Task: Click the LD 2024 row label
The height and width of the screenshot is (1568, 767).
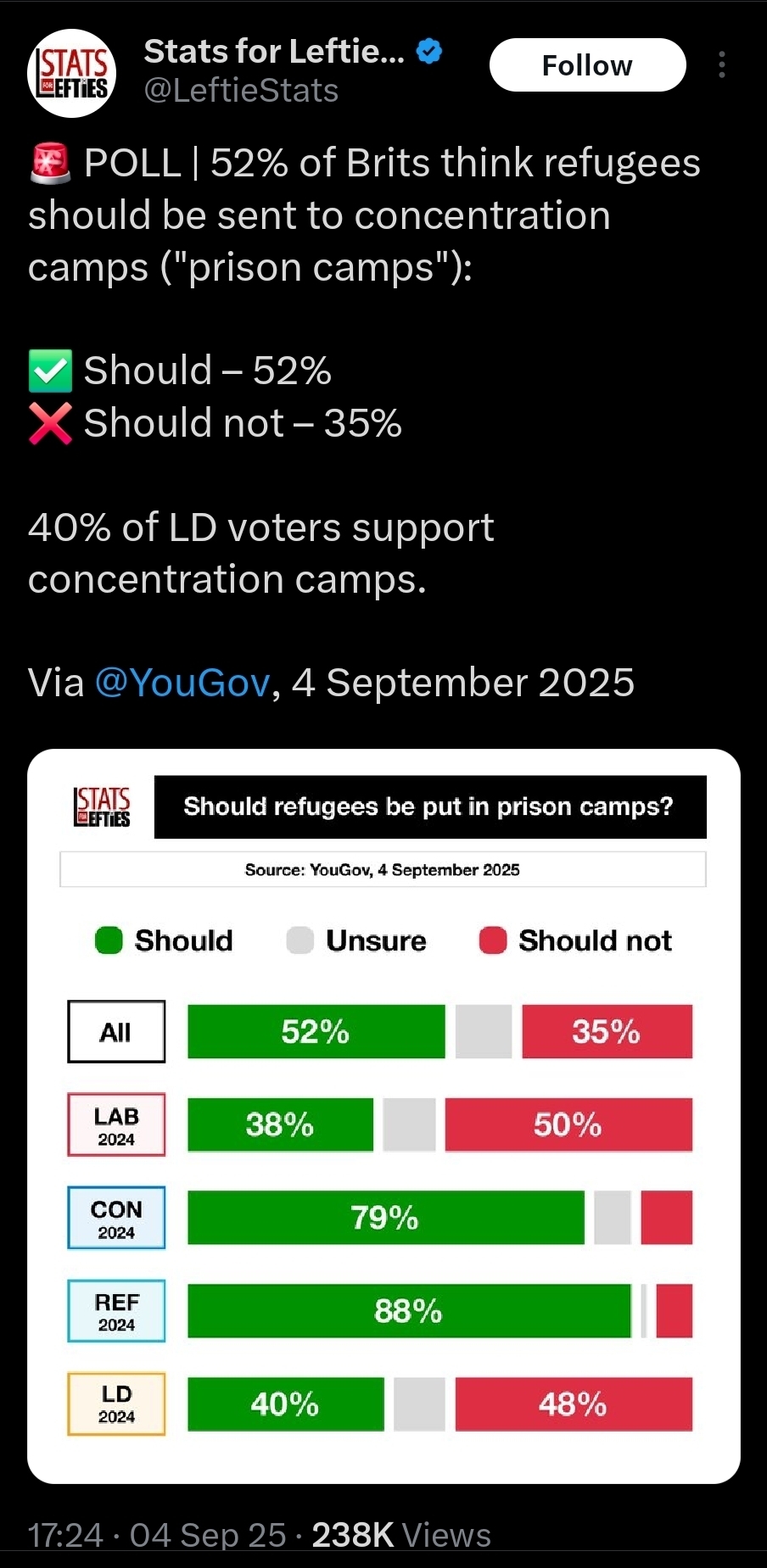Action: pyautogui.click(x=116, y=1403)
